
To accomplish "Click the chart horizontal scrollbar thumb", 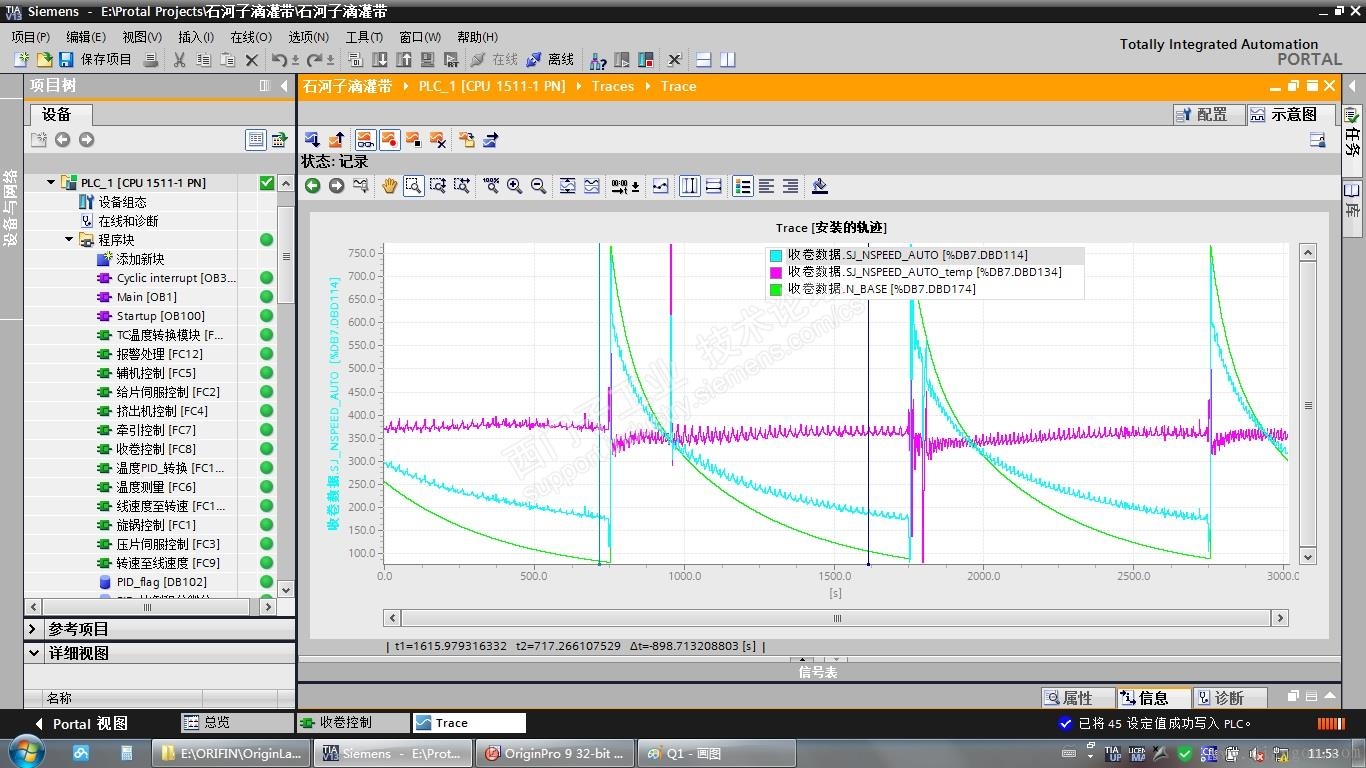I will (837, 618).
